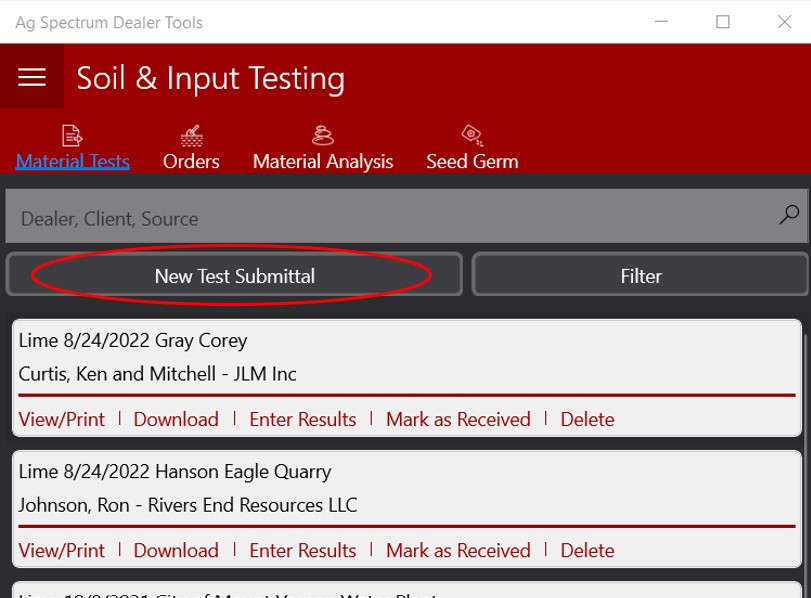Click the Material Analysis beaker icon
Image resolution: width=811 pixels, height=598 pixels.
[323, 134]
